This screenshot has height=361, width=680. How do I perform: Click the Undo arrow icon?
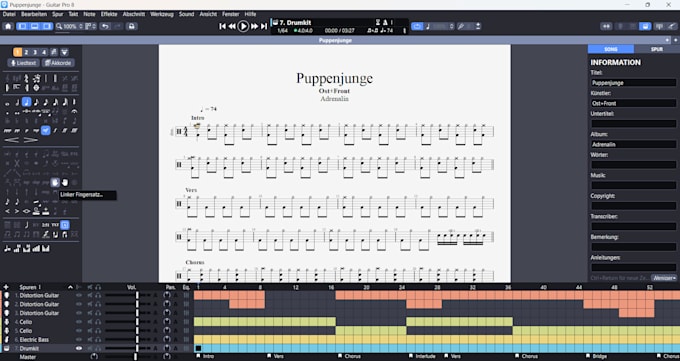pyautogui.click(x=105, y=26)
